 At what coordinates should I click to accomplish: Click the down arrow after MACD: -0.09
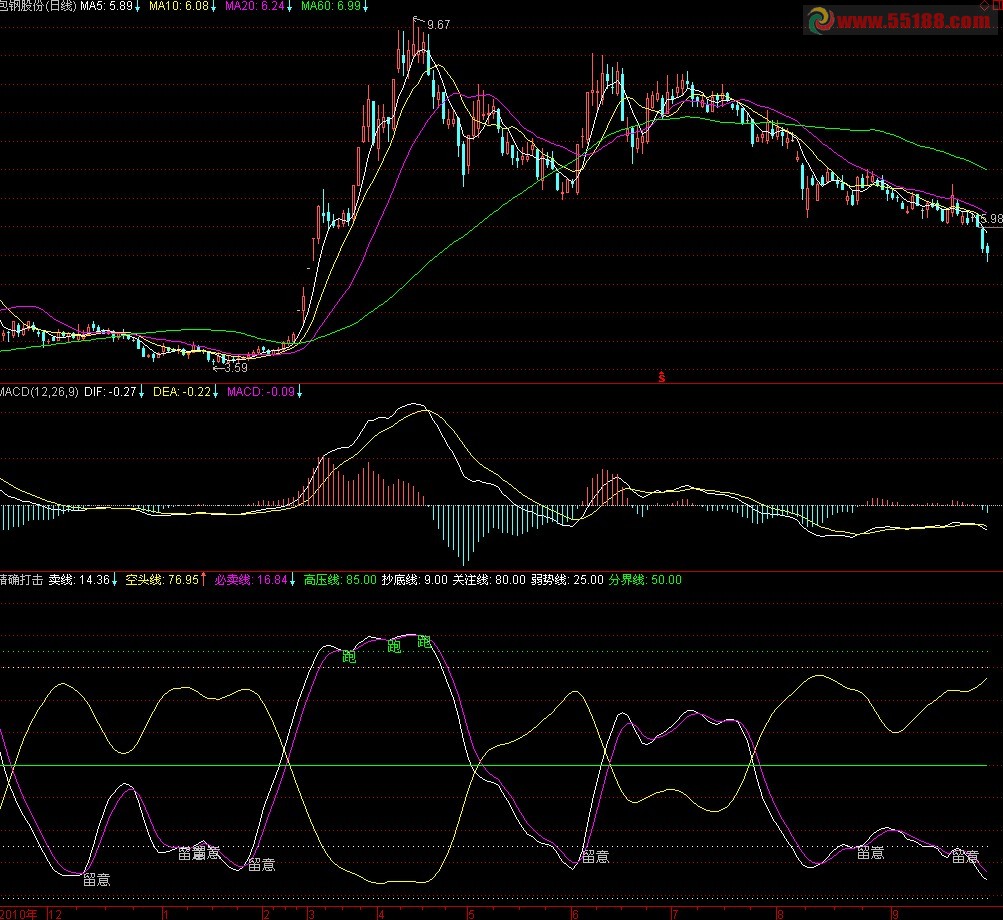point(300,391)
